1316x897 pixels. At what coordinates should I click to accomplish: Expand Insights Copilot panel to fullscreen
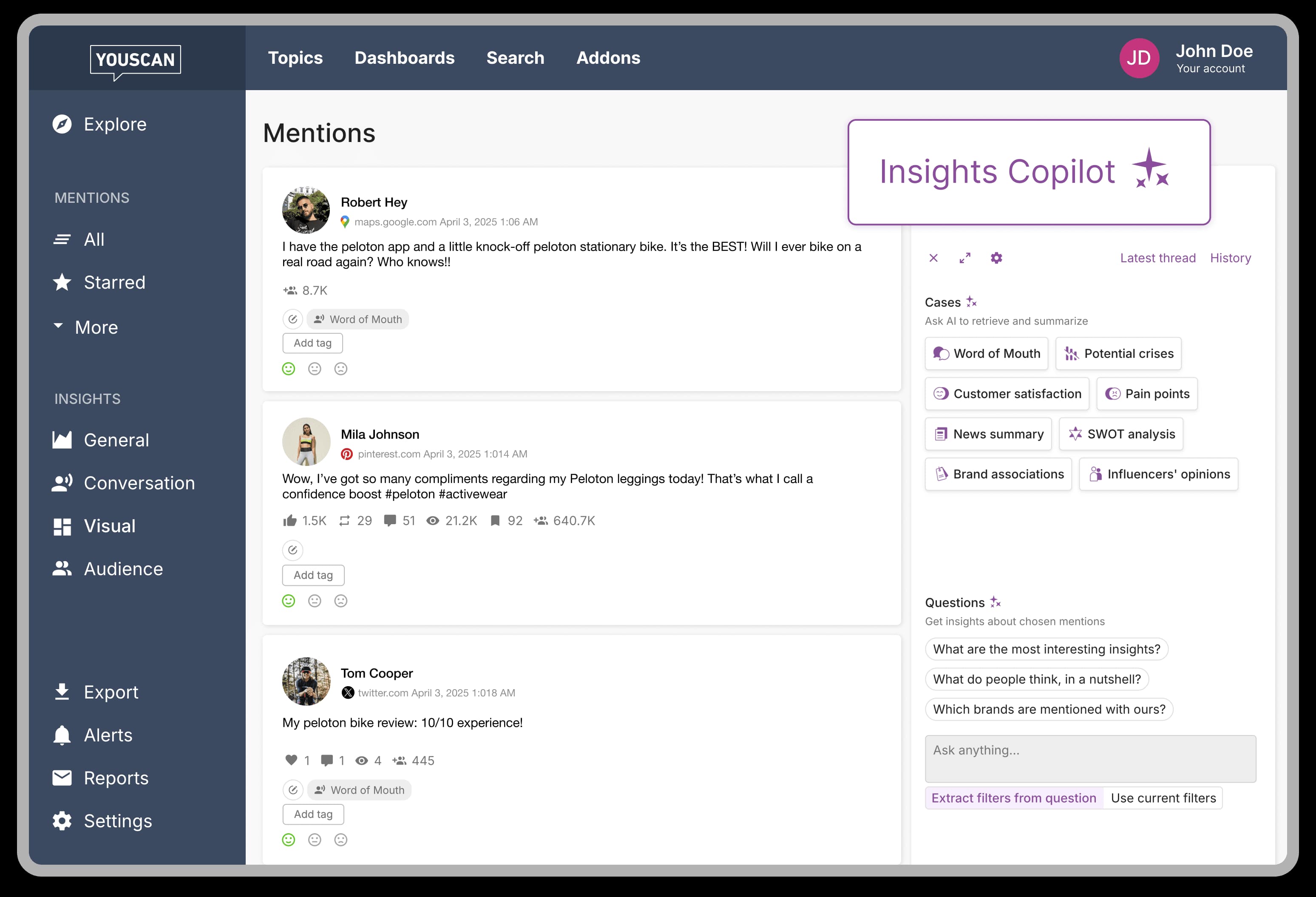(x=965, y=258)
